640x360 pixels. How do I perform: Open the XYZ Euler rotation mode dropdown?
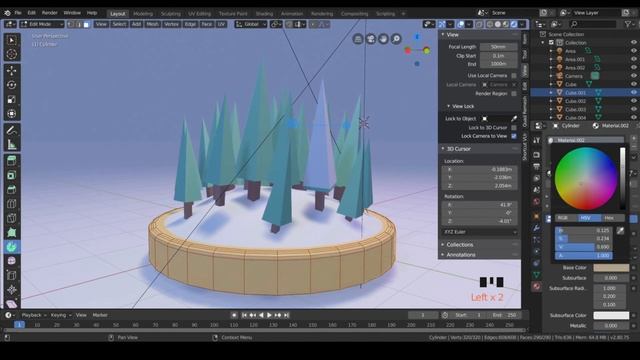click(480, 232)
